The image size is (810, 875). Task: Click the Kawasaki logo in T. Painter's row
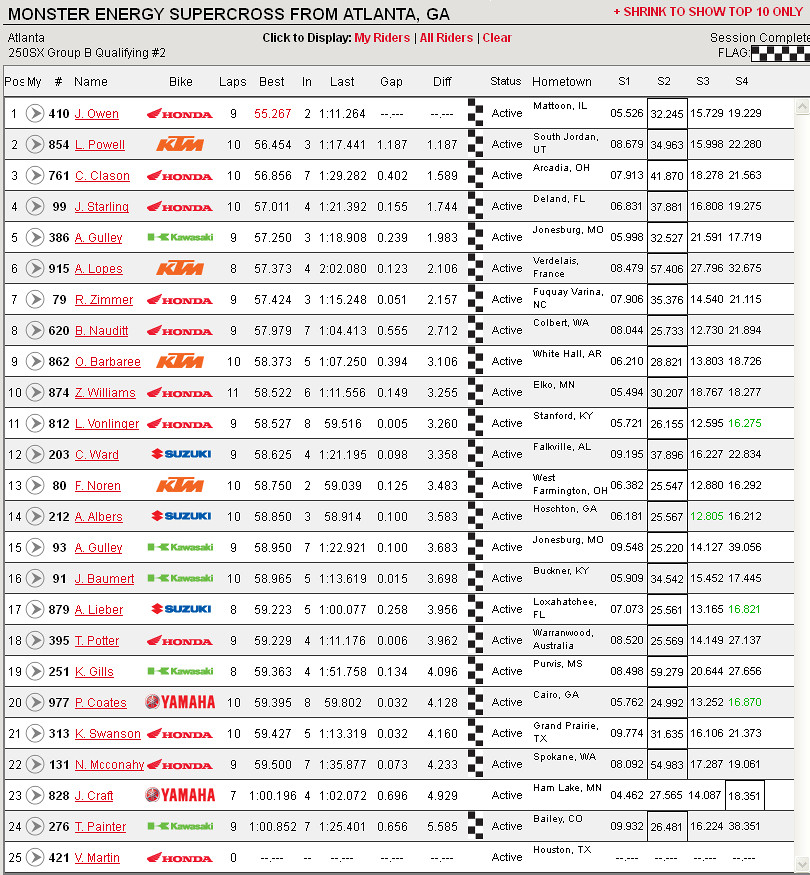point(180,826)
